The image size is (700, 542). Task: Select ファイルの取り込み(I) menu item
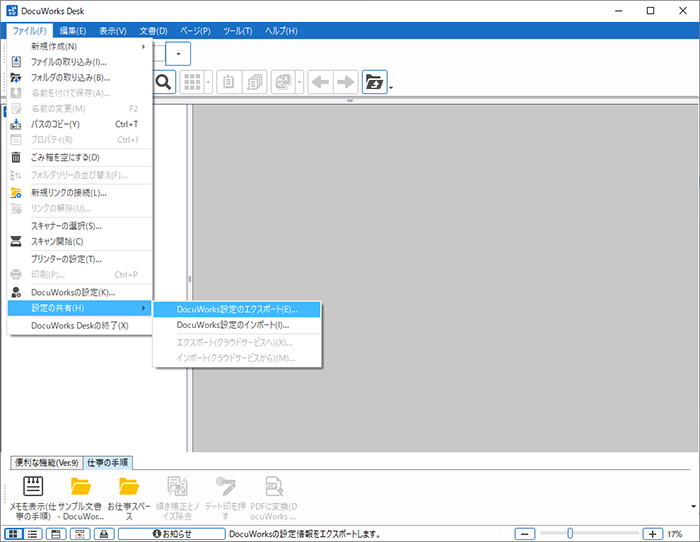coord(80,62)
